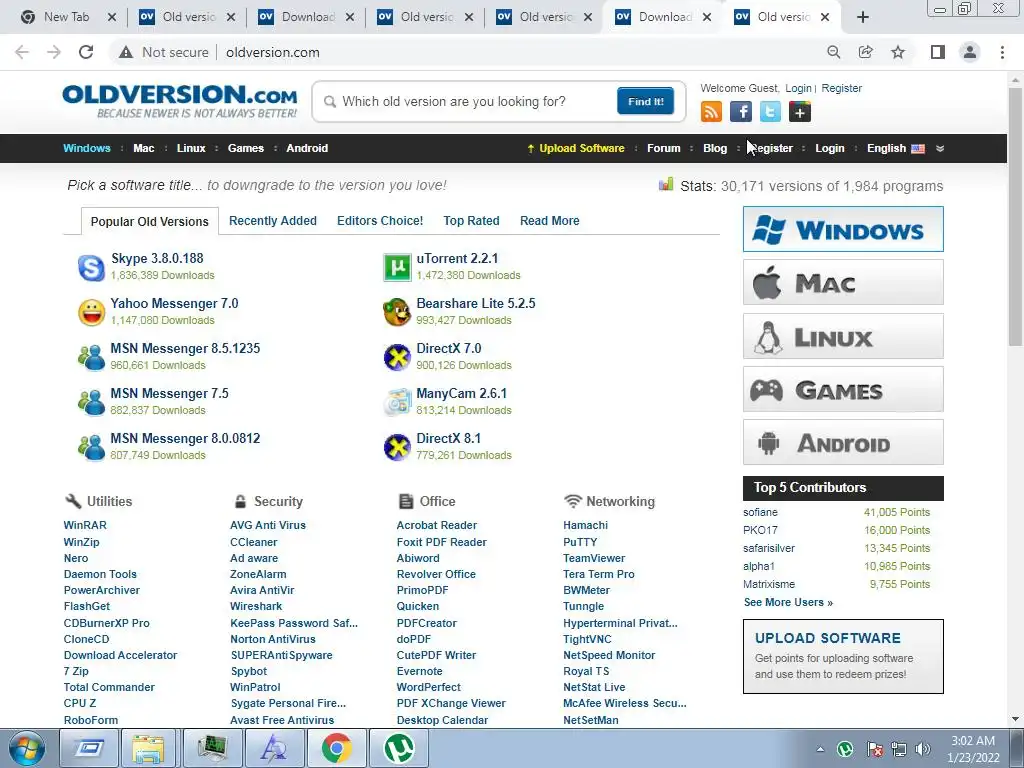
Task: Click the DirectX 7.0 icon
Action: (x=397, y=357)
